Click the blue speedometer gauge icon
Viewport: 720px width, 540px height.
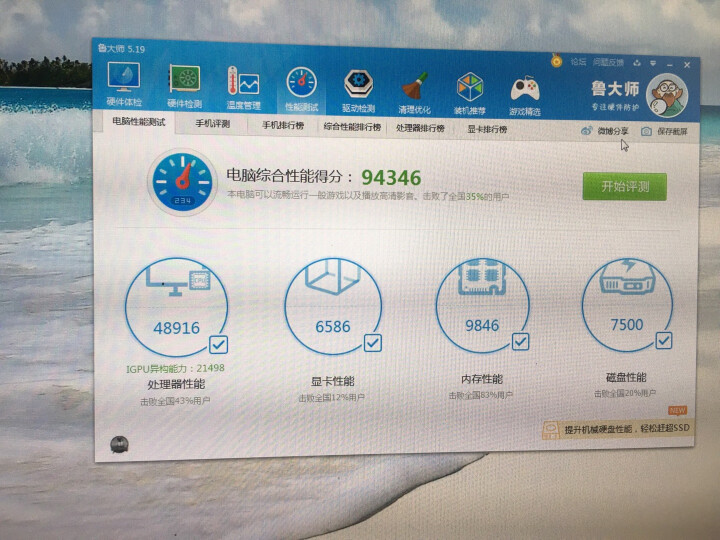tap(182, 182)
